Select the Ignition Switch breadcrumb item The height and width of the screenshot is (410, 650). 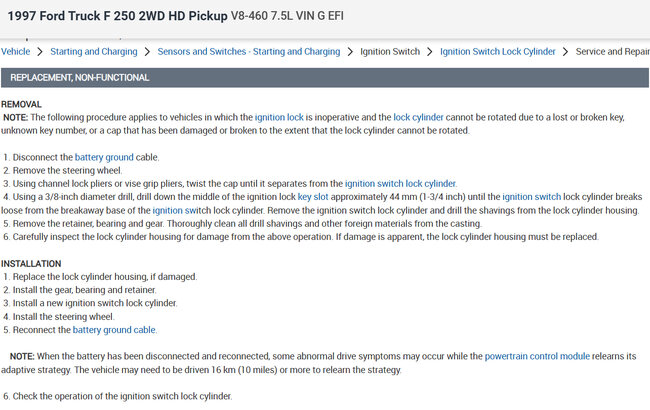[390, 51]
